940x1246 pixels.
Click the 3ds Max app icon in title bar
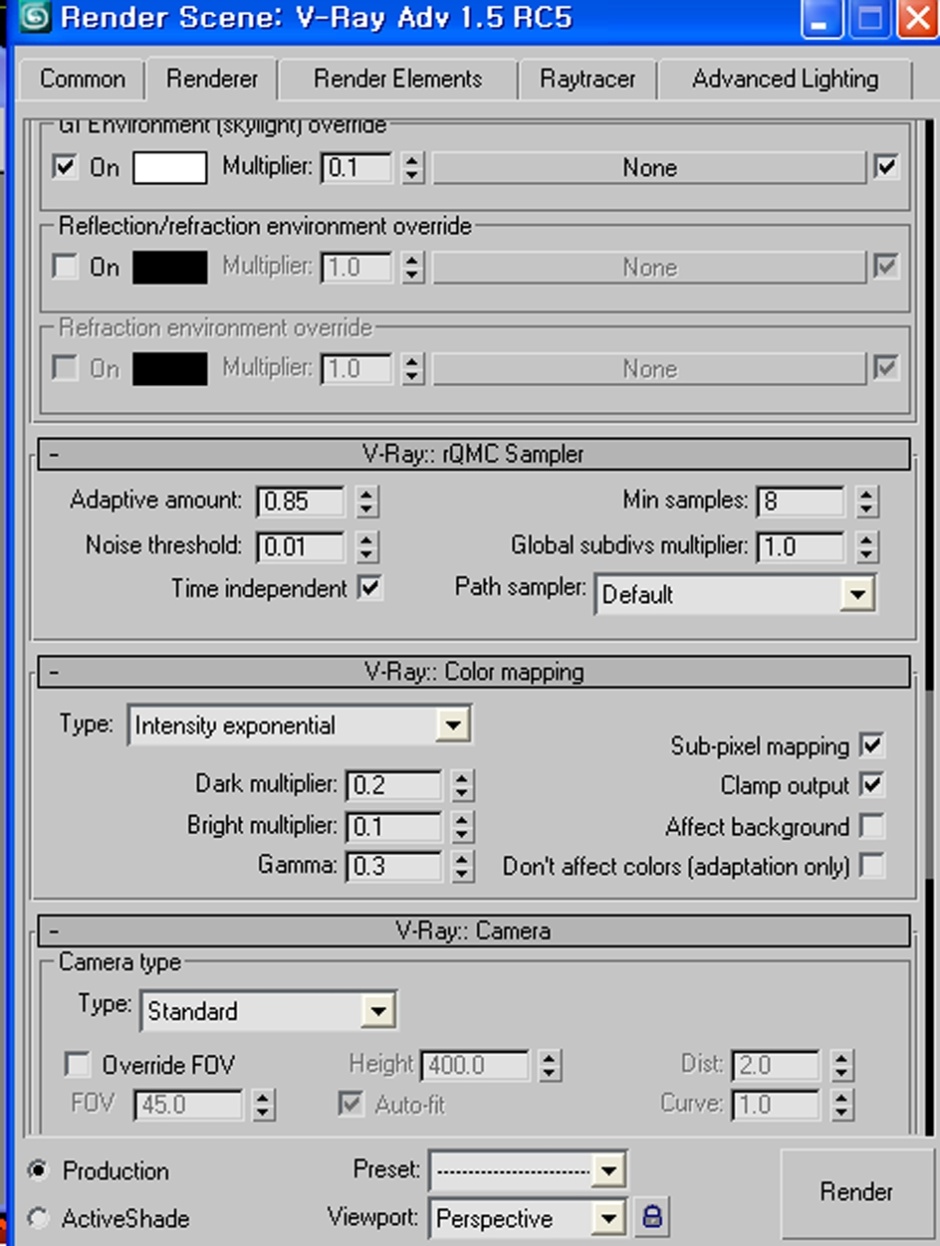(34, 19)
